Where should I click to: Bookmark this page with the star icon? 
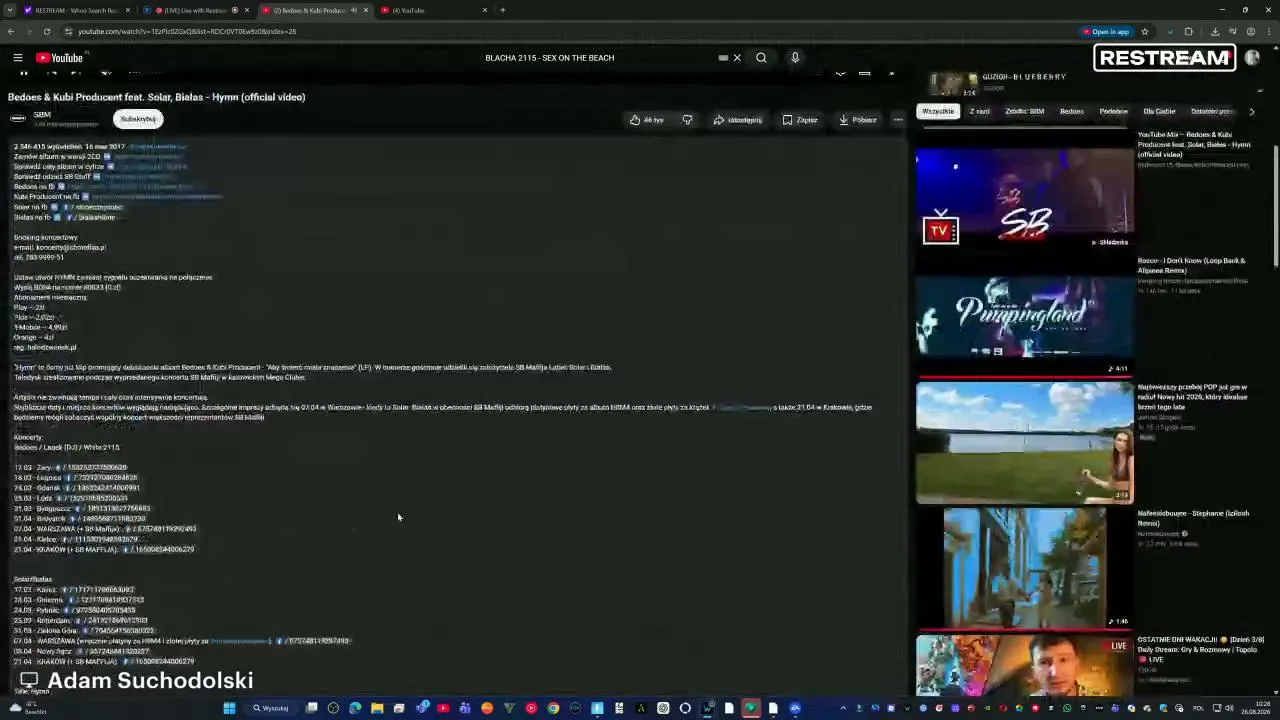coord(1145,31)
